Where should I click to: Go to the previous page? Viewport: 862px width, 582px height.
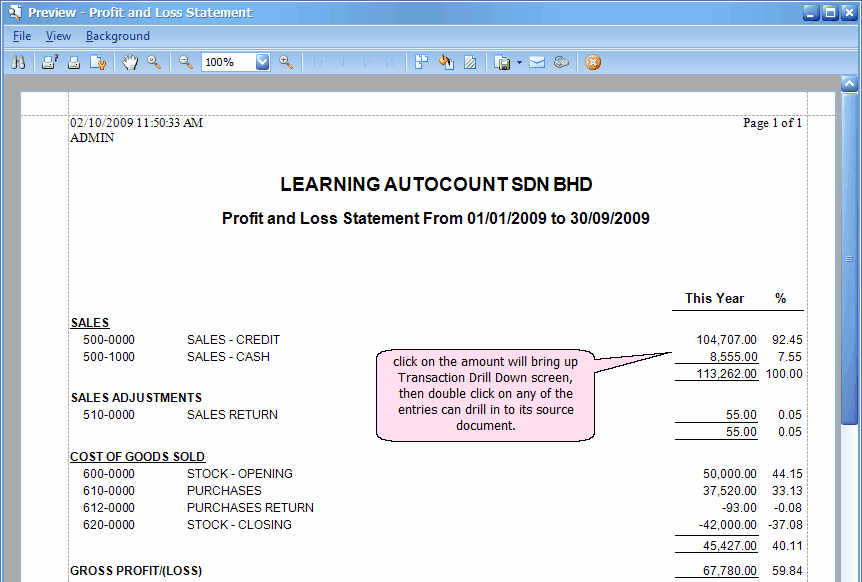(342, 62)
